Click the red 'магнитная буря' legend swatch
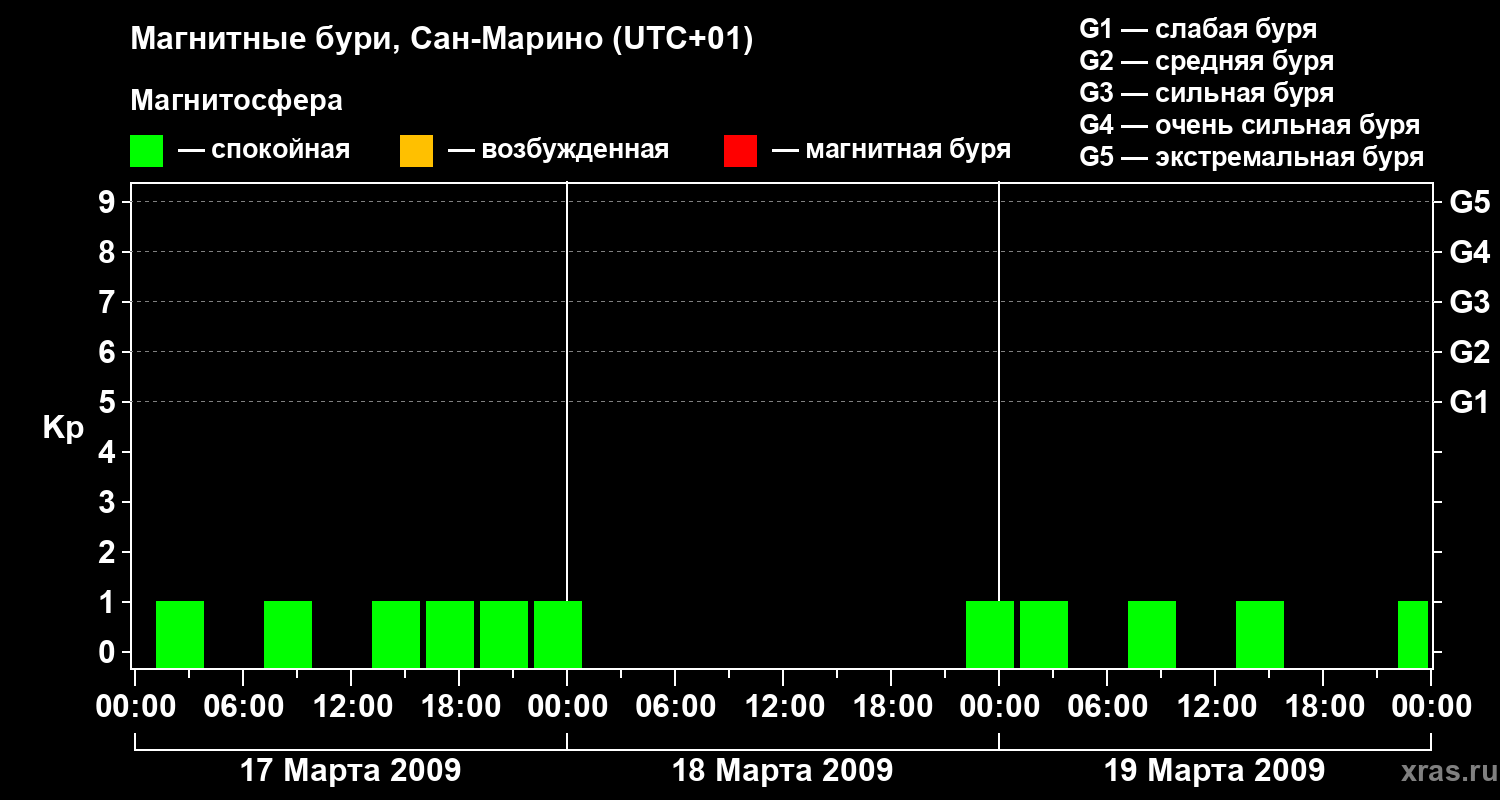This screenshot has width=1500, height=800. tap(740, 150)
